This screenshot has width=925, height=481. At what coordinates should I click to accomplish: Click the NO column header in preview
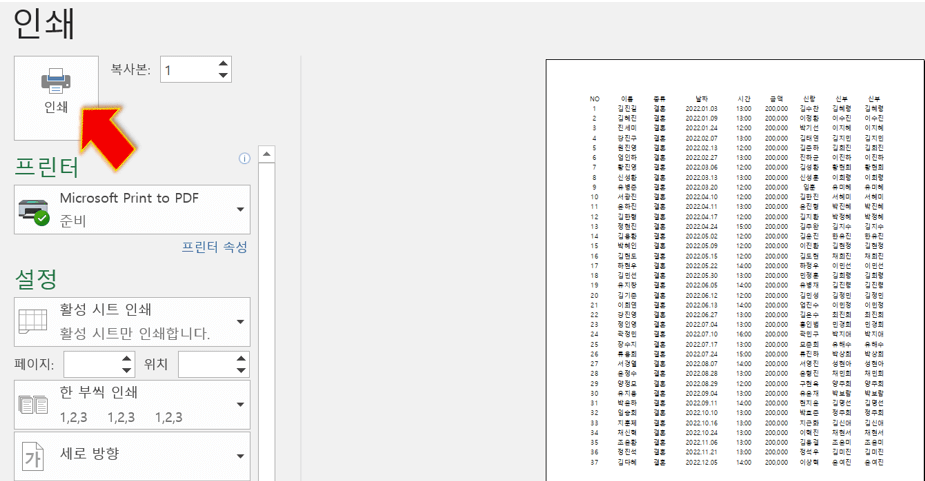(595, 99)
